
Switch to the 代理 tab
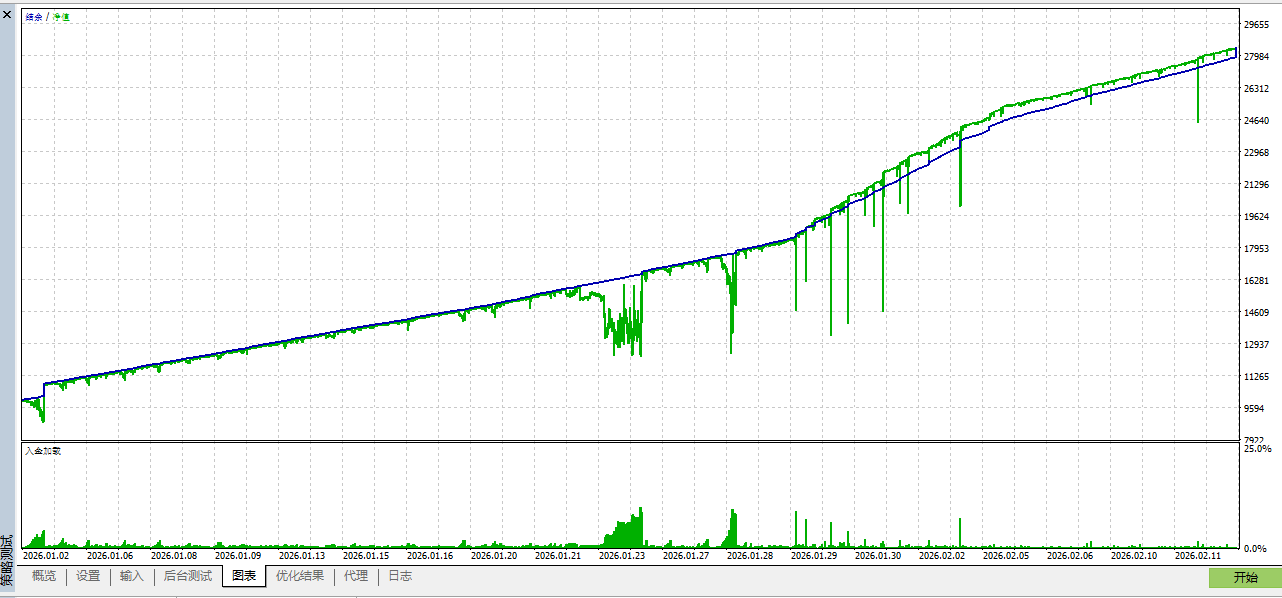pyautogui.click(x=356, y=576)
